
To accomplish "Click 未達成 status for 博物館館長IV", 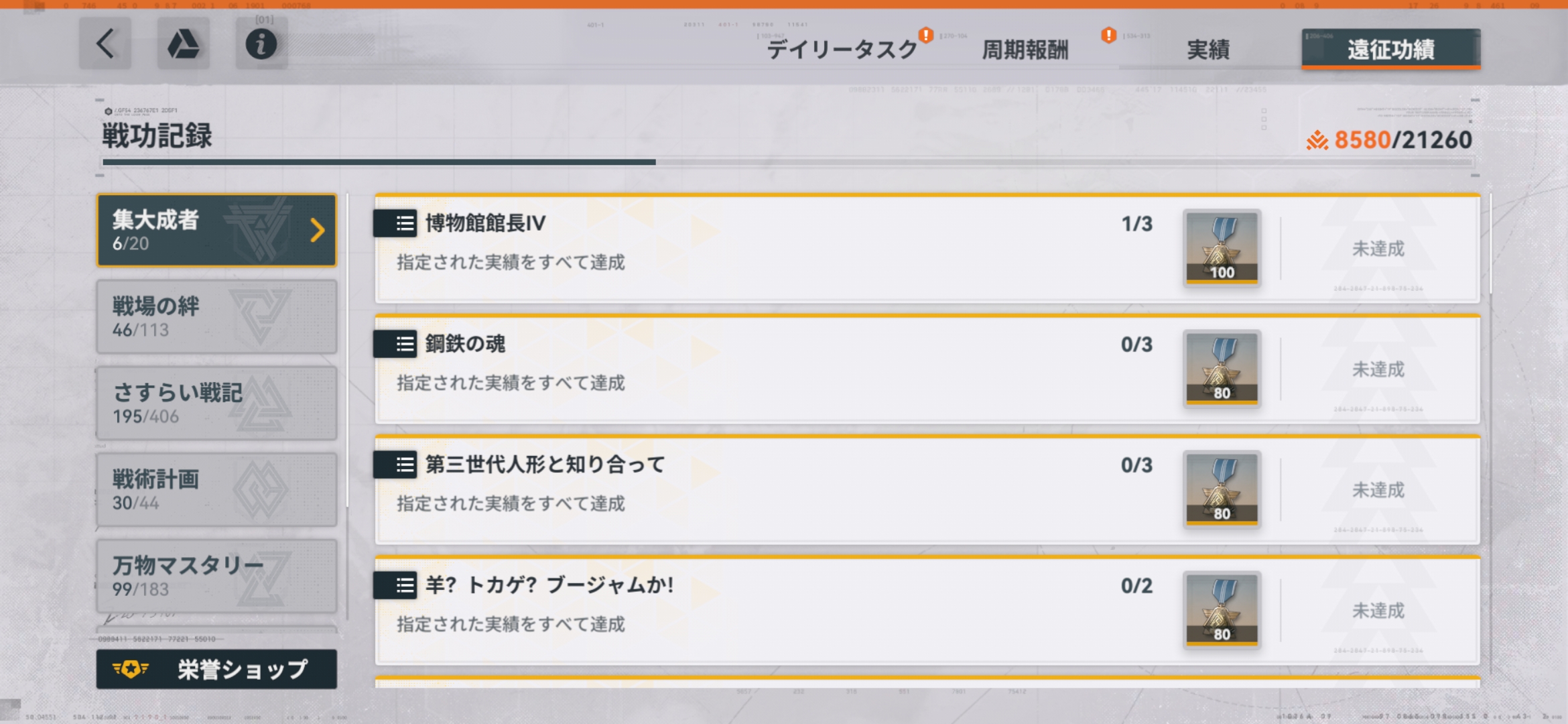I will [1378, 249].
